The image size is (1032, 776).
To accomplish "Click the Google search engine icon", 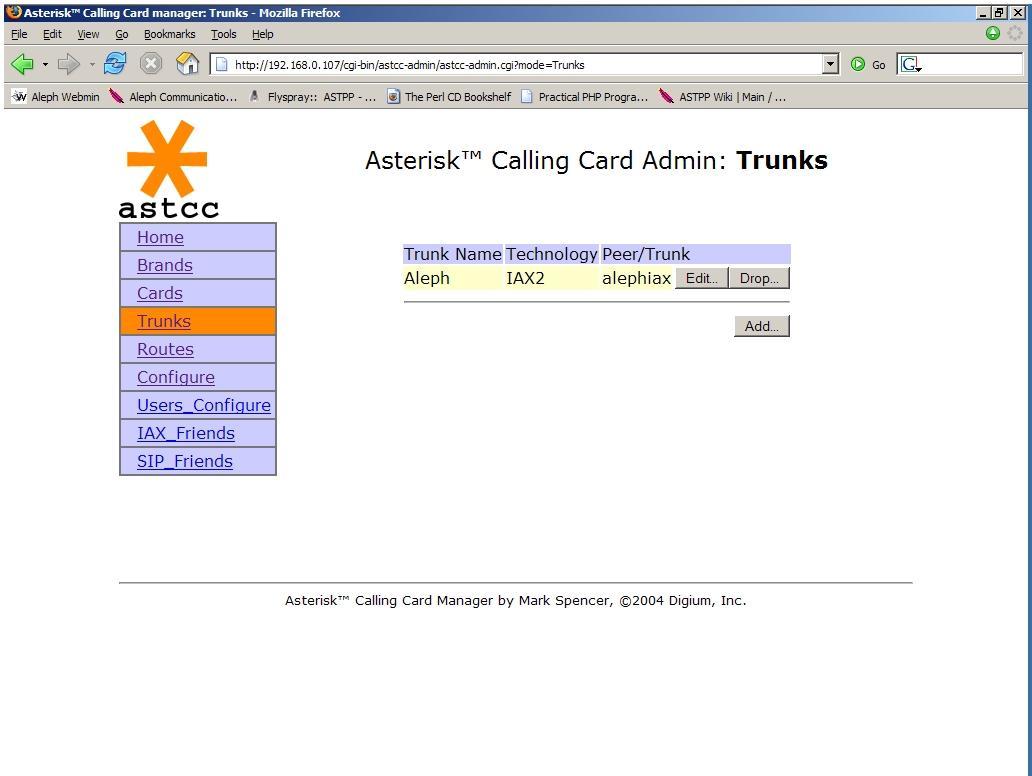I will coord(910,64).
